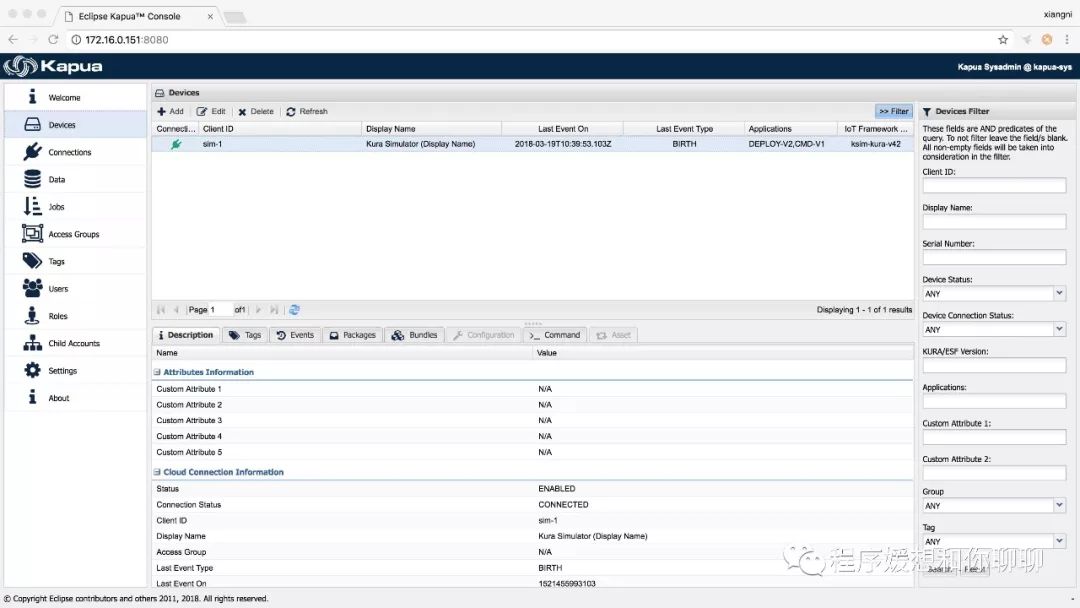This screenshot has height=608, width=1080.
Task: Switch to the Events tab
Action: click(x=295, y=335)
